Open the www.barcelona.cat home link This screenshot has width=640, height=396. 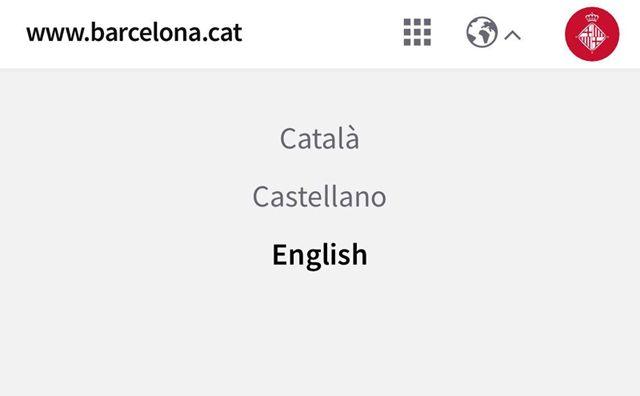point(134,33)
